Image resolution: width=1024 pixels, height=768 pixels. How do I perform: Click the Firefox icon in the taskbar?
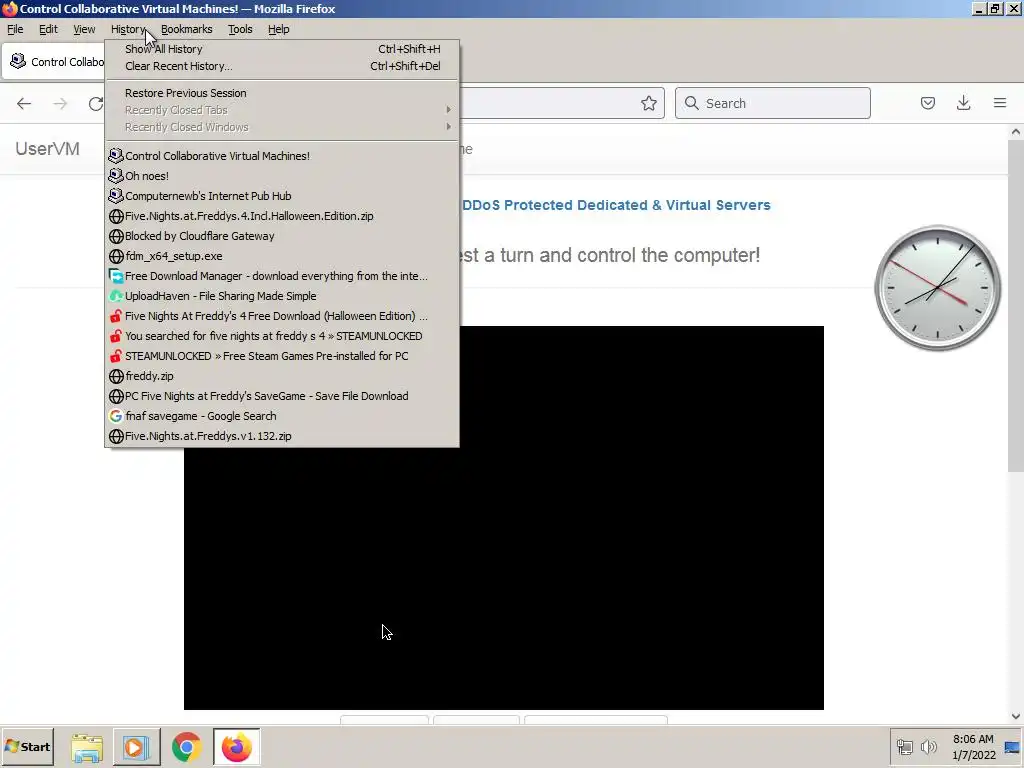236,747
